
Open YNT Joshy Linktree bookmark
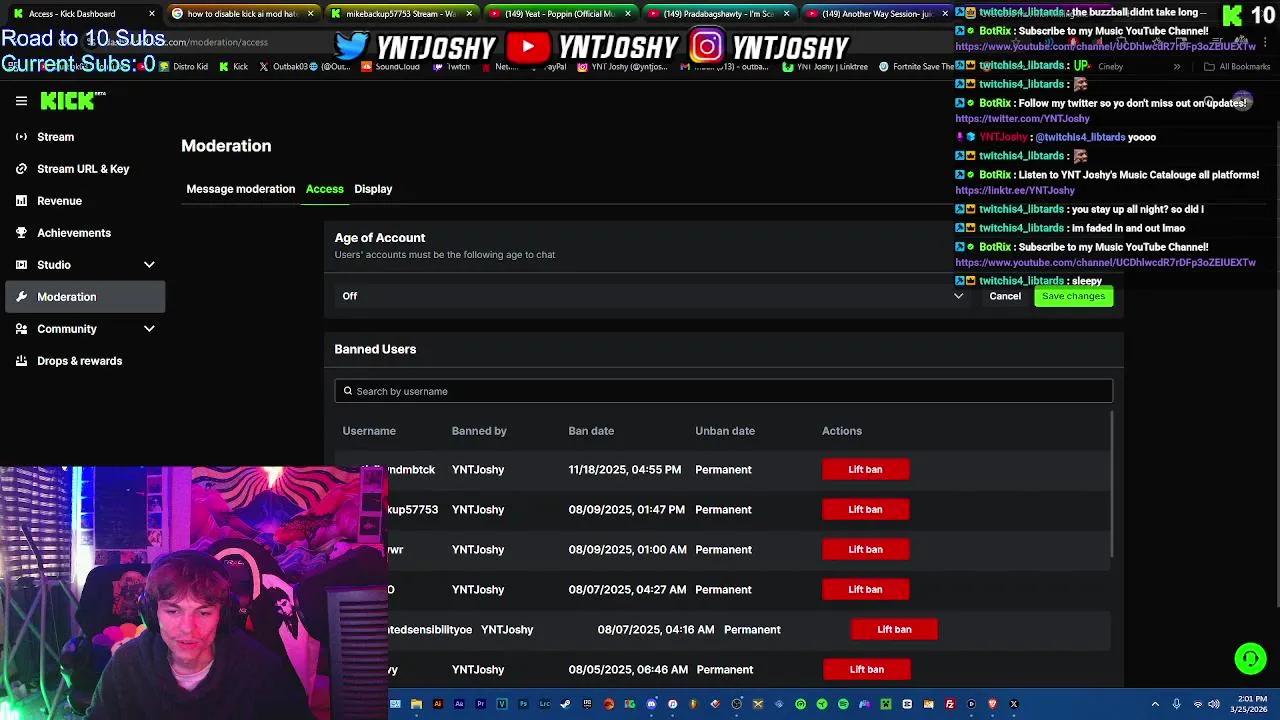pyautogui.click(x=825, y=67)
